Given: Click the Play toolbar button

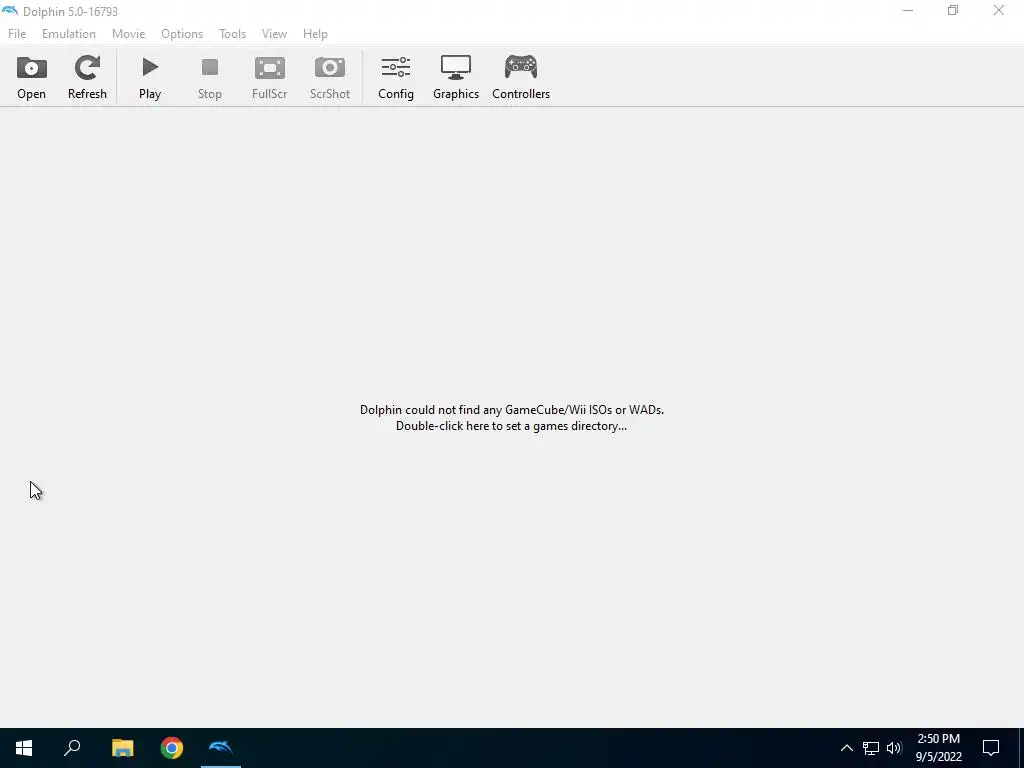Looking at the screenshot, I should [x=150, y=77].
